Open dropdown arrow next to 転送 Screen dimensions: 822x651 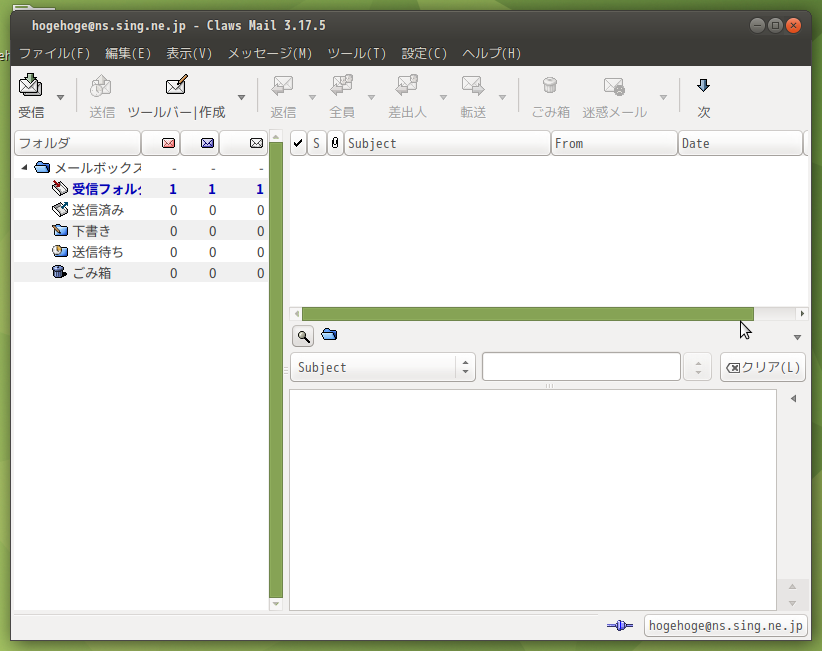(x=502, y=97)
